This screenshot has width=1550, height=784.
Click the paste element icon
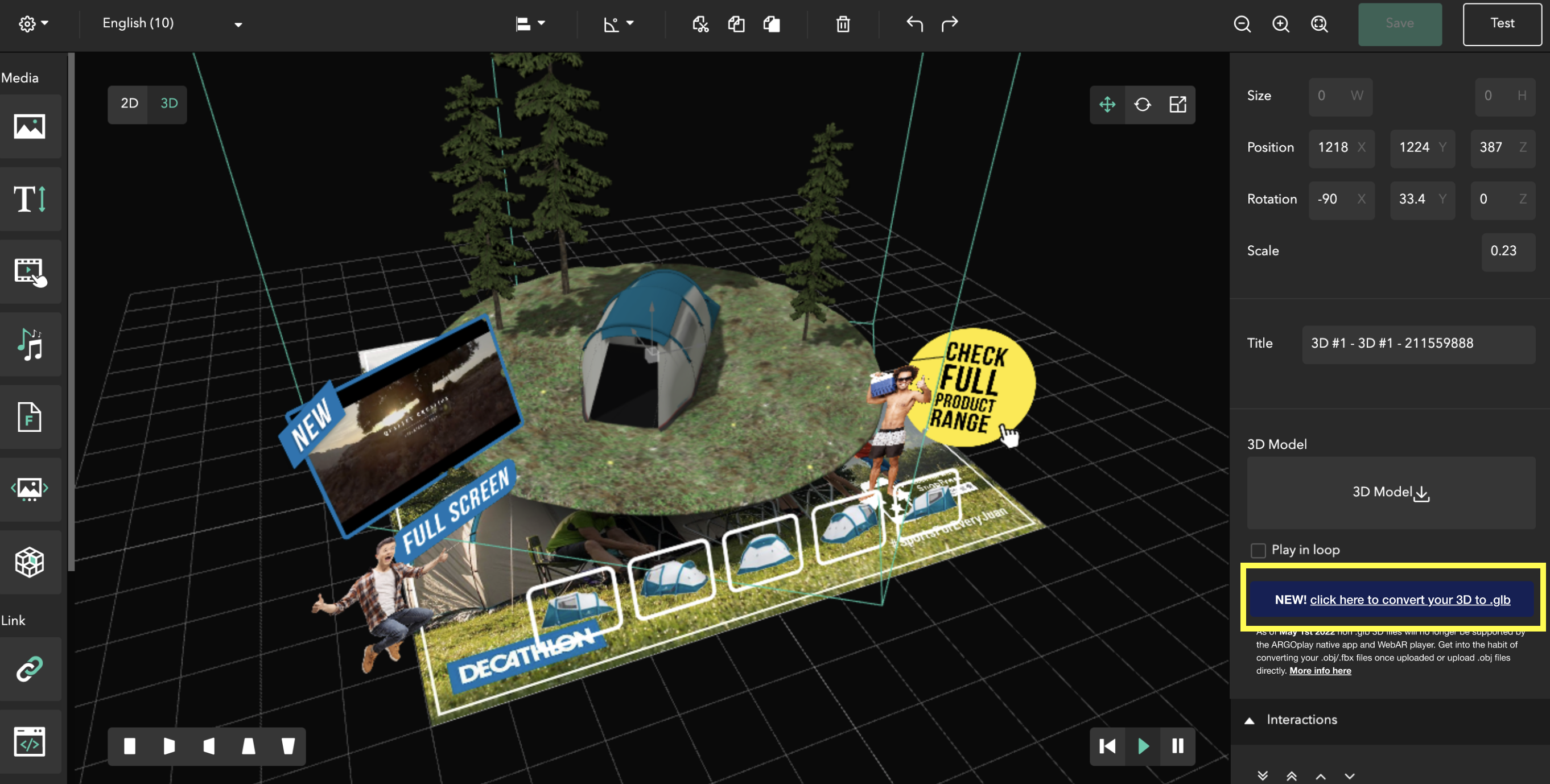coord(772,23)
